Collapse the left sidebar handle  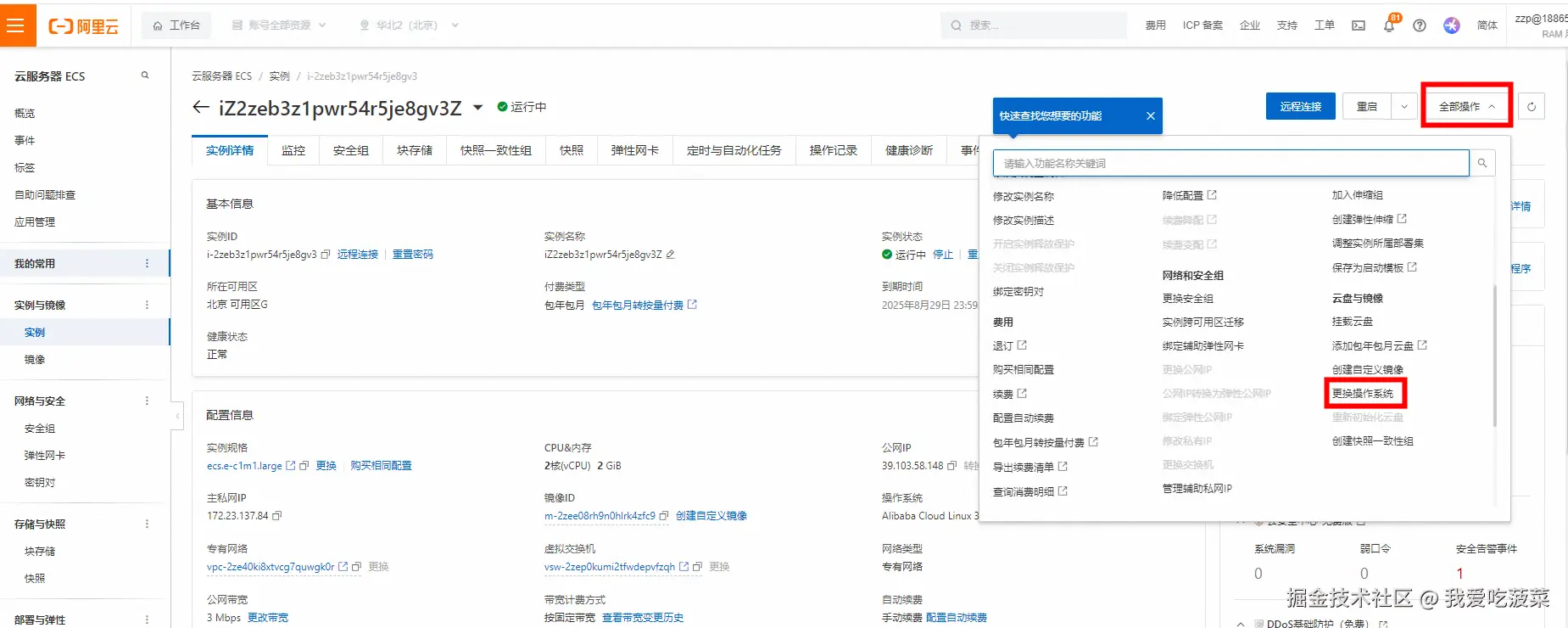click(177, 416)
